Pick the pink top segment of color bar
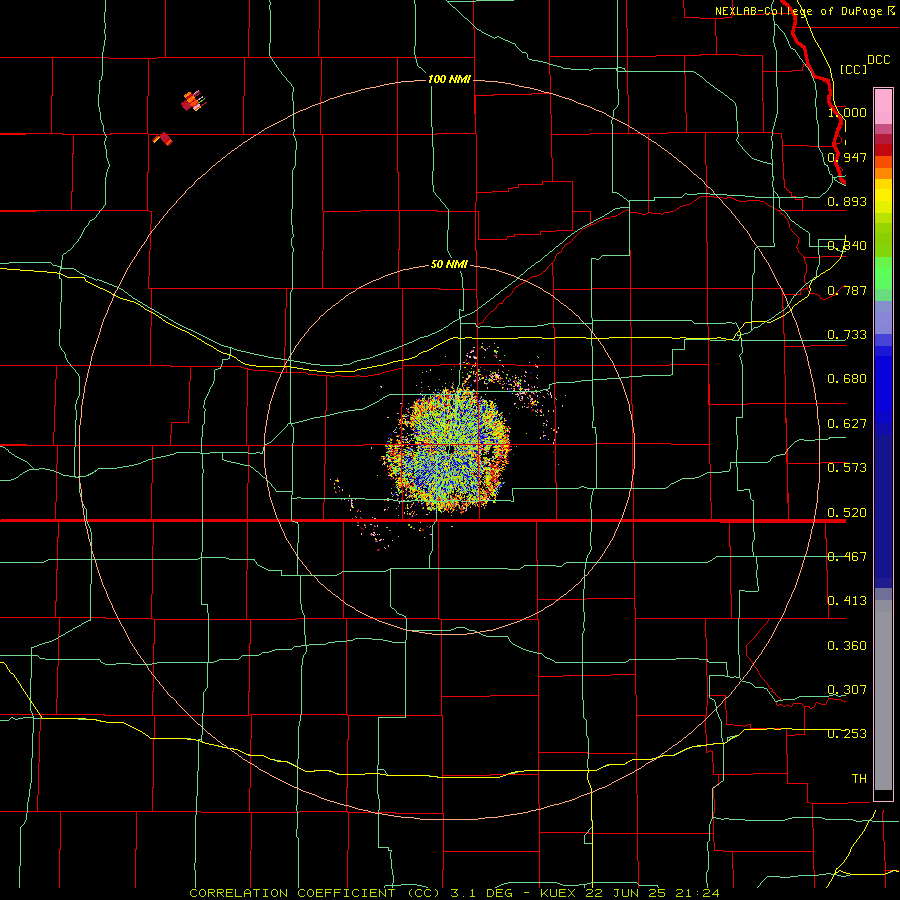The image size is (900, 900). [883, 107]
